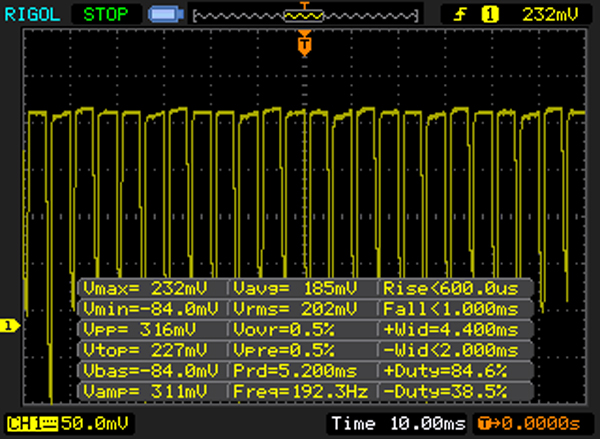
Task: Click the yellow channel 1 trigger source badge
Action: [490, 15]
